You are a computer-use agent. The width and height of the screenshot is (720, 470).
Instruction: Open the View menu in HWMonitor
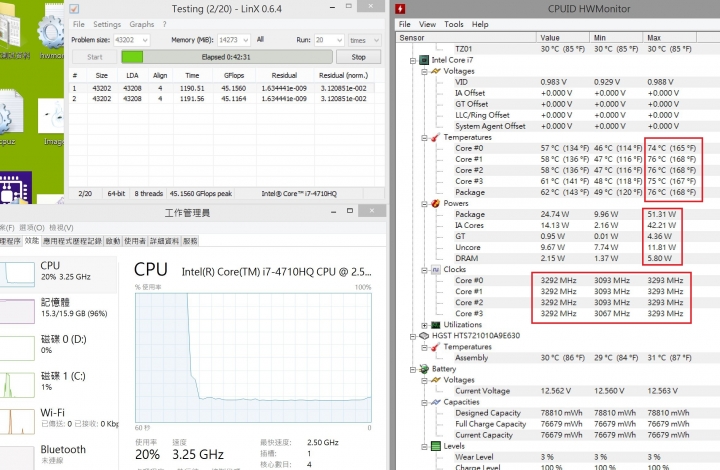427,24
